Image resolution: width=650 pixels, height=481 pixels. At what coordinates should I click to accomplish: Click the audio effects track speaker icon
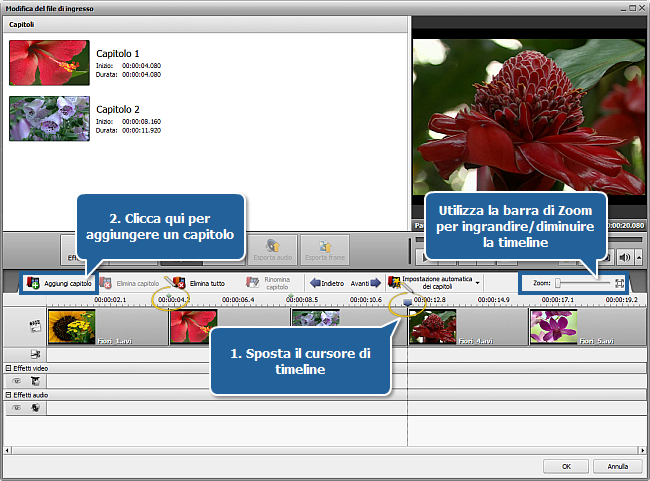35,406
